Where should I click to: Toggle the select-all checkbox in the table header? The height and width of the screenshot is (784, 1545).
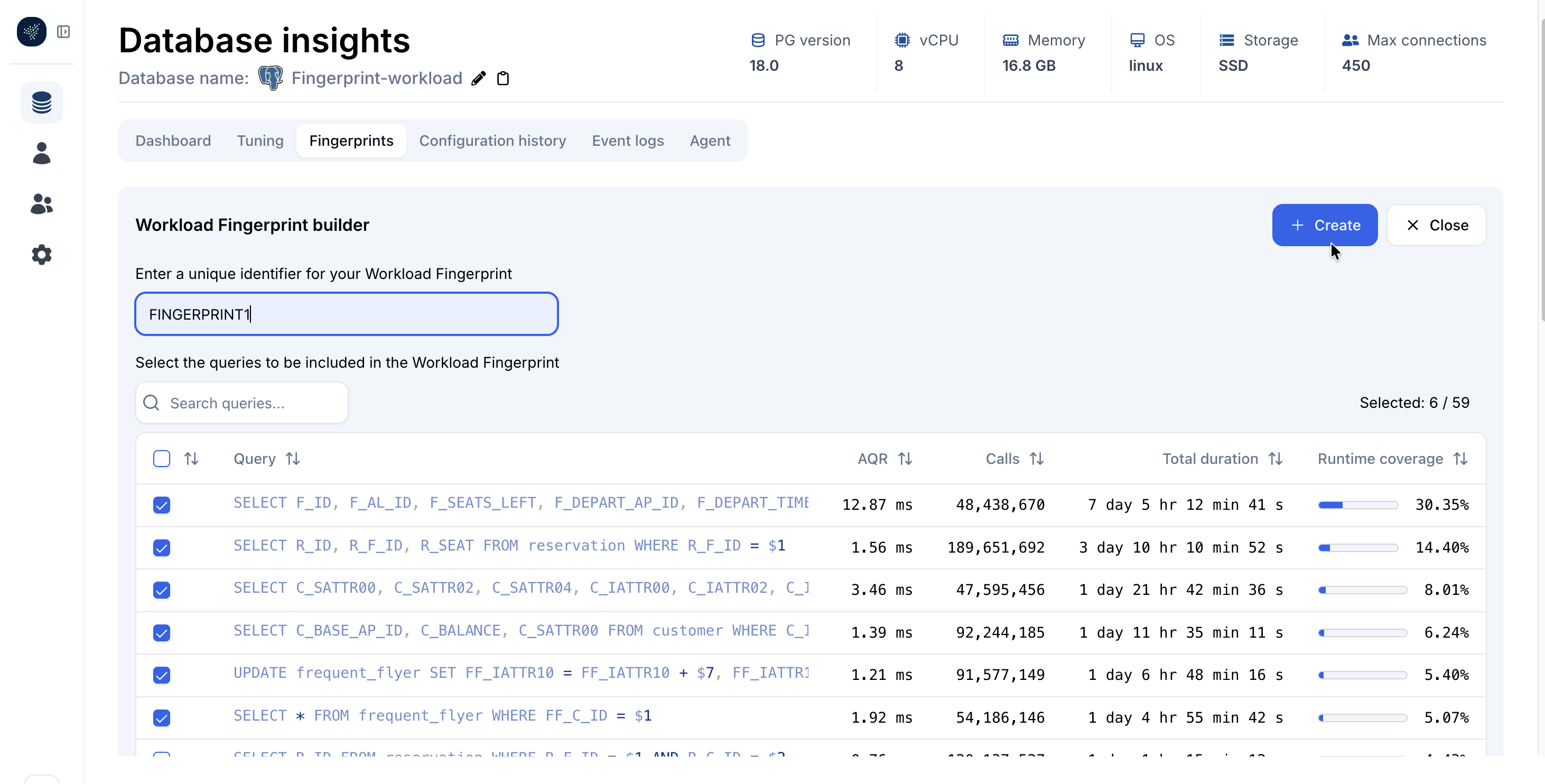pyautogui.click(x=161, y=458)
